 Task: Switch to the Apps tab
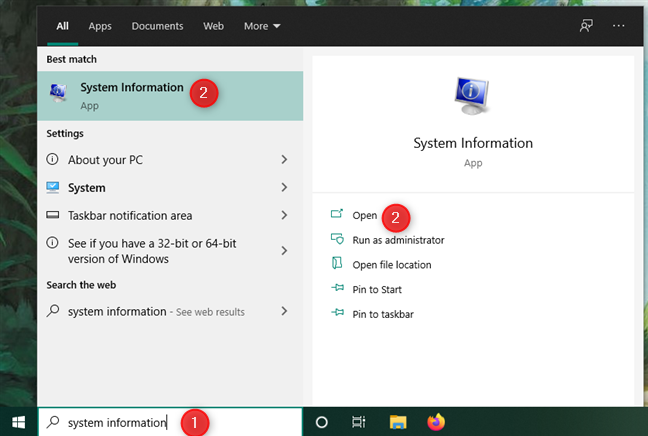coord(100,26)
